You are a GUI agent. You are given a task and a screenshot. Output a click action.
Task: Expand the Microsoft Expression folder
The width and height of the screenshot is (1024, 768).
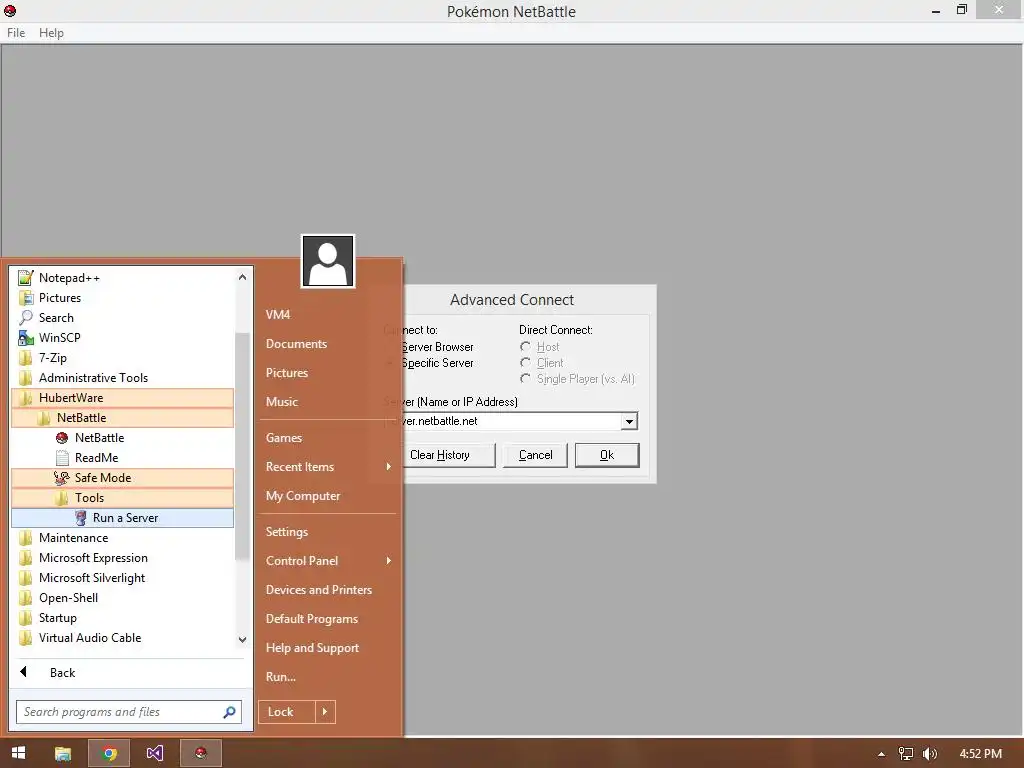click(122, 558)
